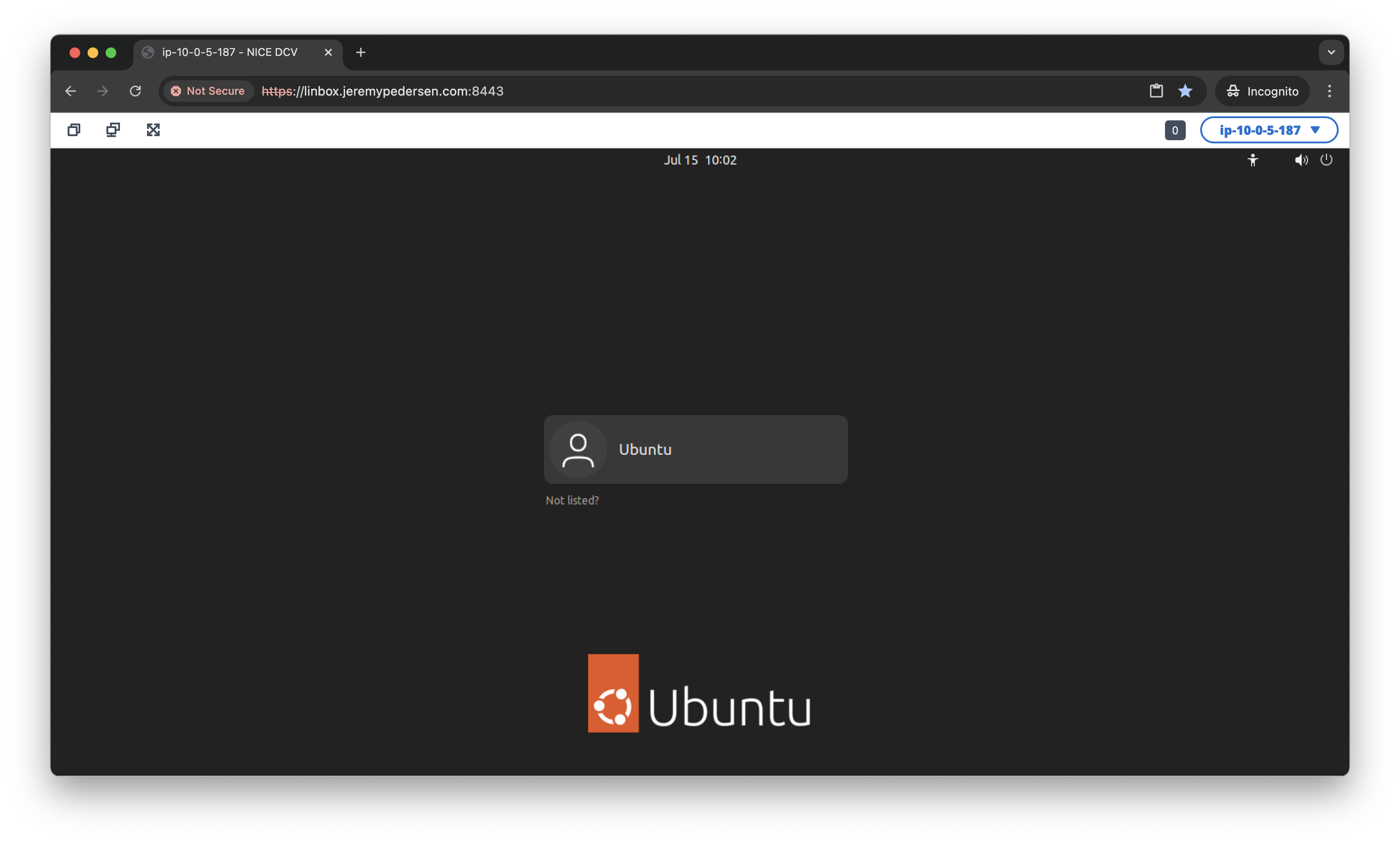Open a new browser tab

361,52
